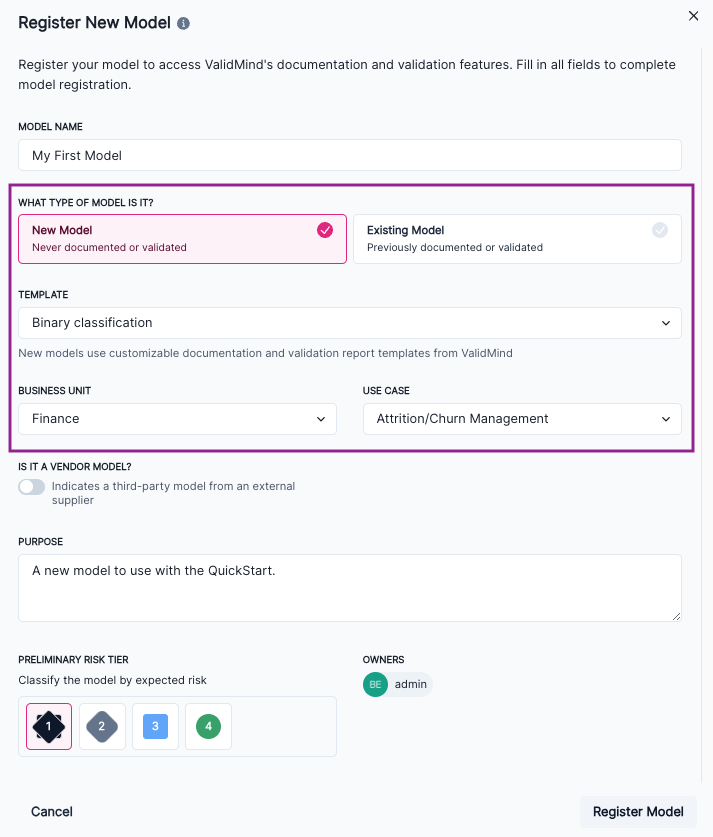The width and height of the screenshot is (713, 837).
Task: Select risk tier 1 diamond icon
Action: [47, 726]
